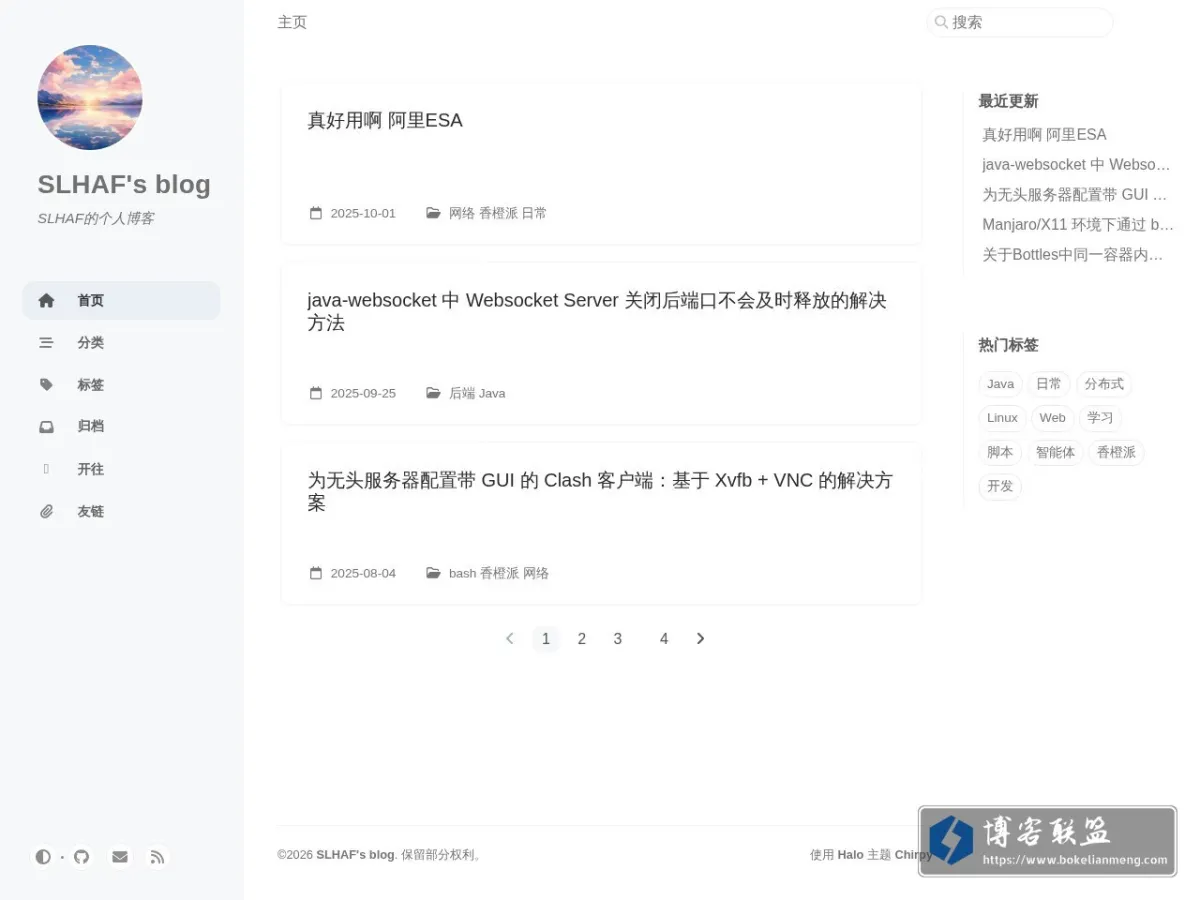Screen dimensions: 1200x900
Task: Click the email envelope icon
Action: point(120,857)
